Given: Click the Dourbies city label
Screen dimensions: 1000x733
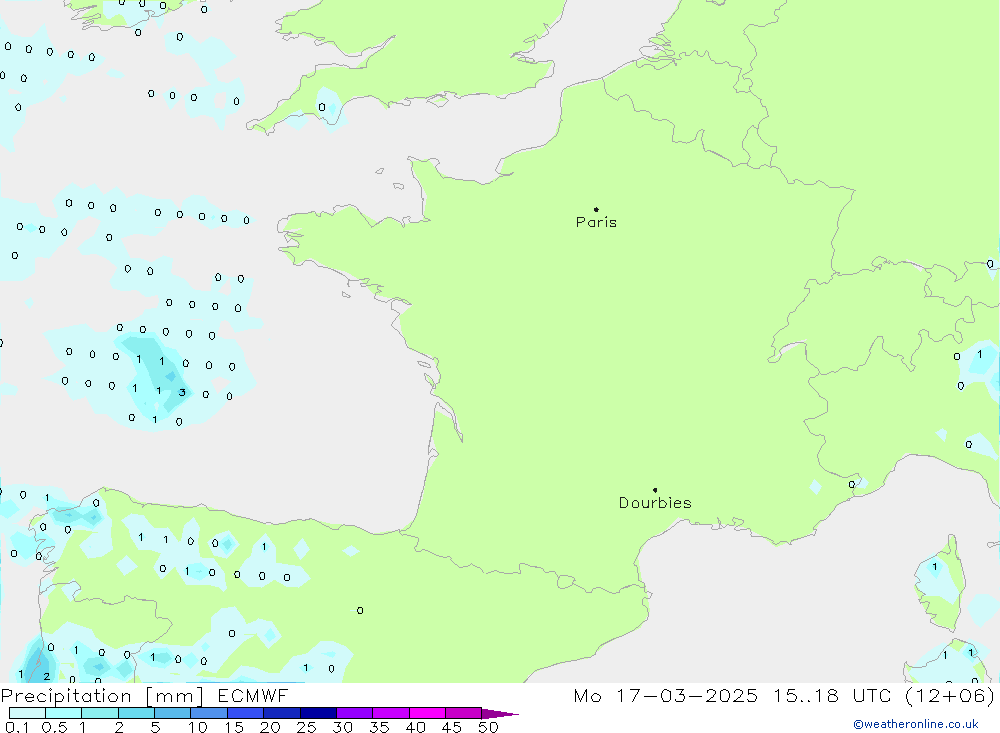Looking at the screenshot, I should (655, 503).
